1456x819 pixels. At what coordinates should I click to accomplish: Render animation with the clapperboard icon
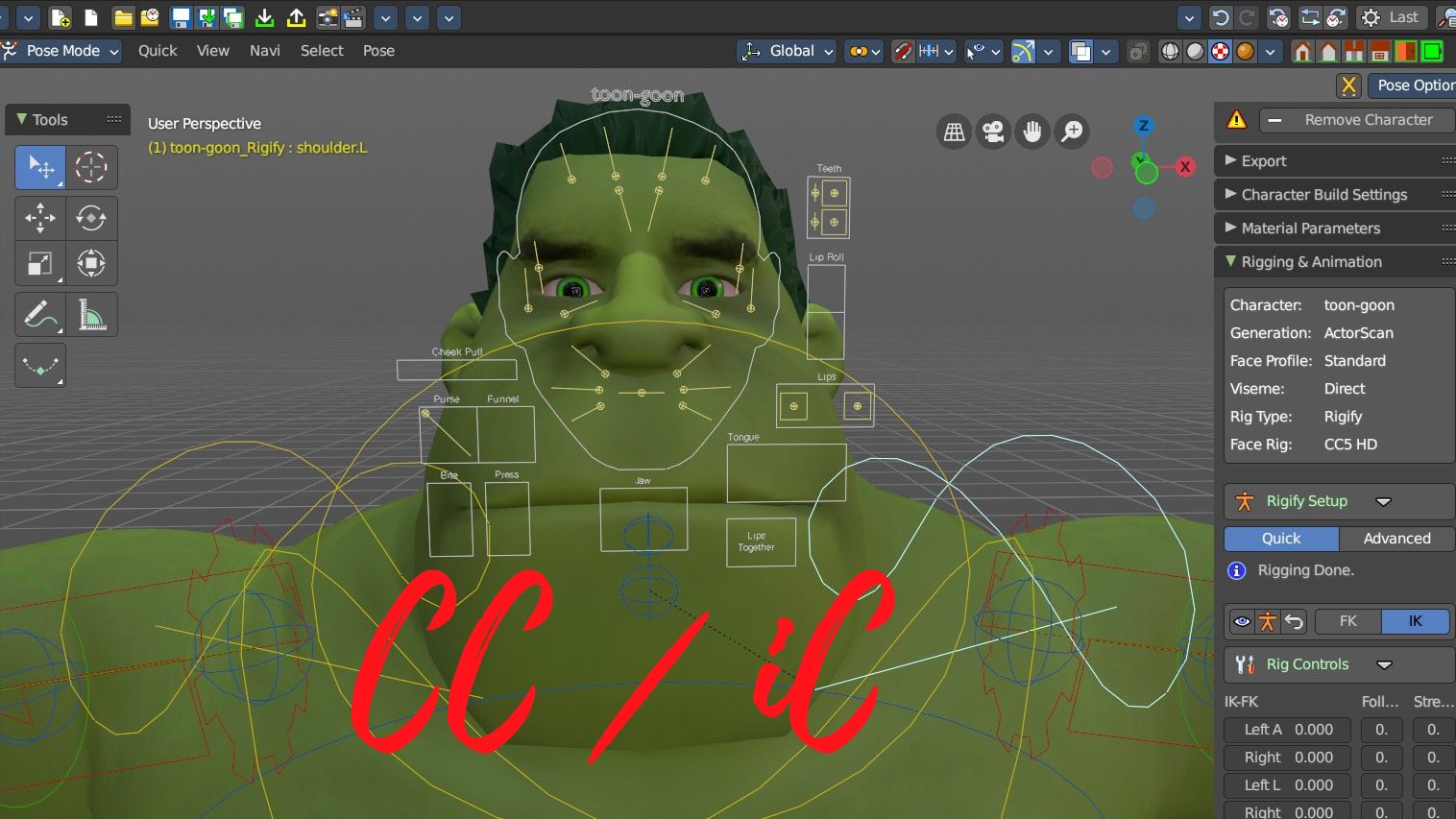353,17
